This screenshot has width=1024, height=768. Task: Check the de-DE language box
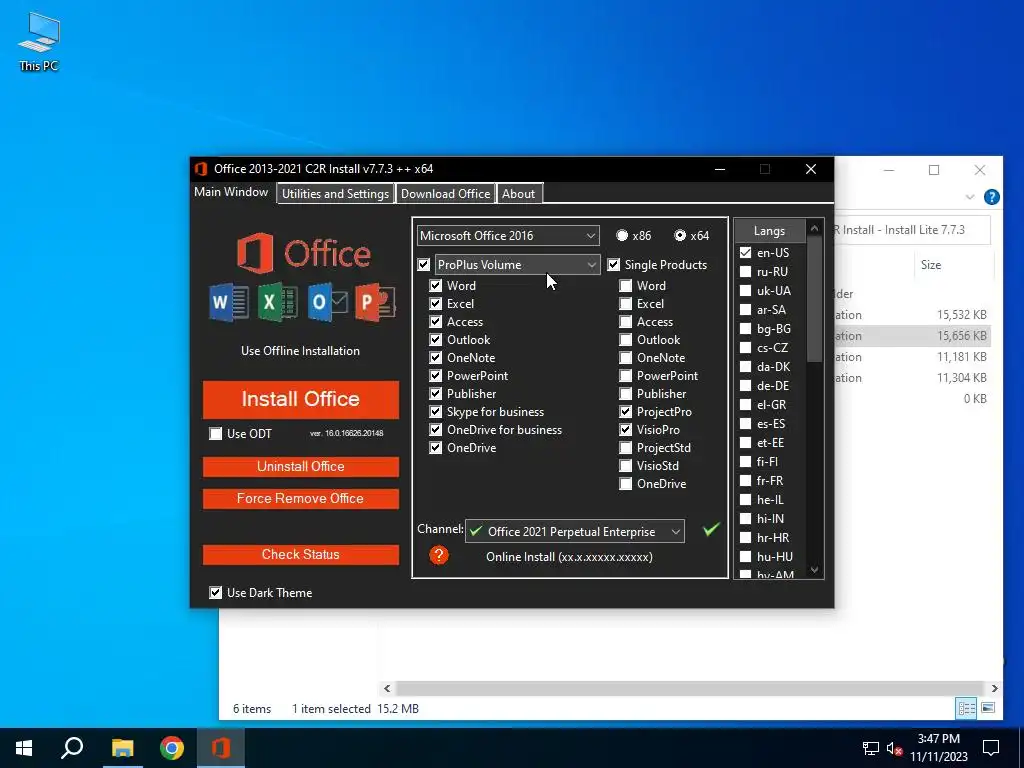point(745,386)
